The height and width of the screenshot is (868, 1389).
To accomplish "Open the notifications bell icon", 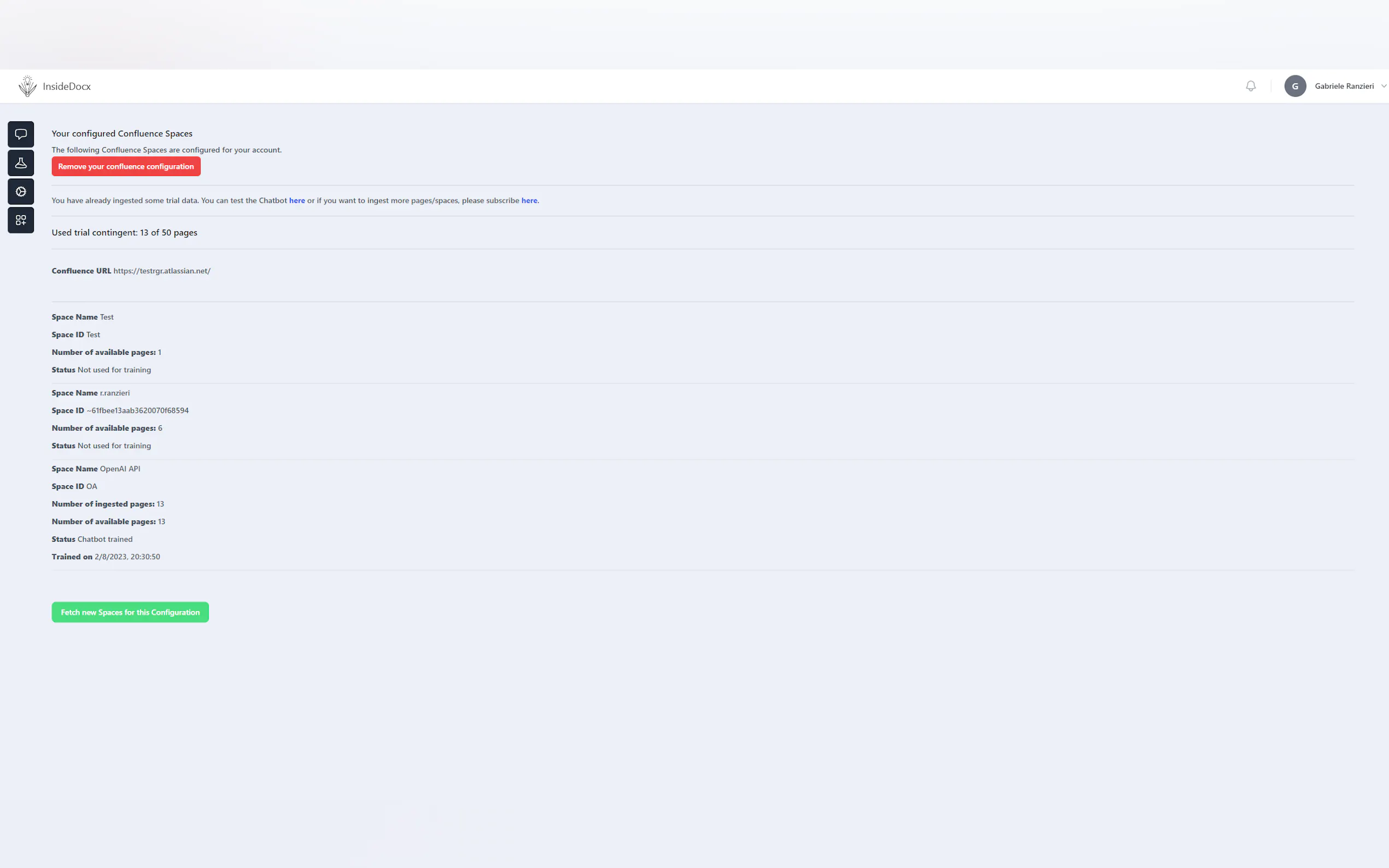I will (x=1251, y=86).
